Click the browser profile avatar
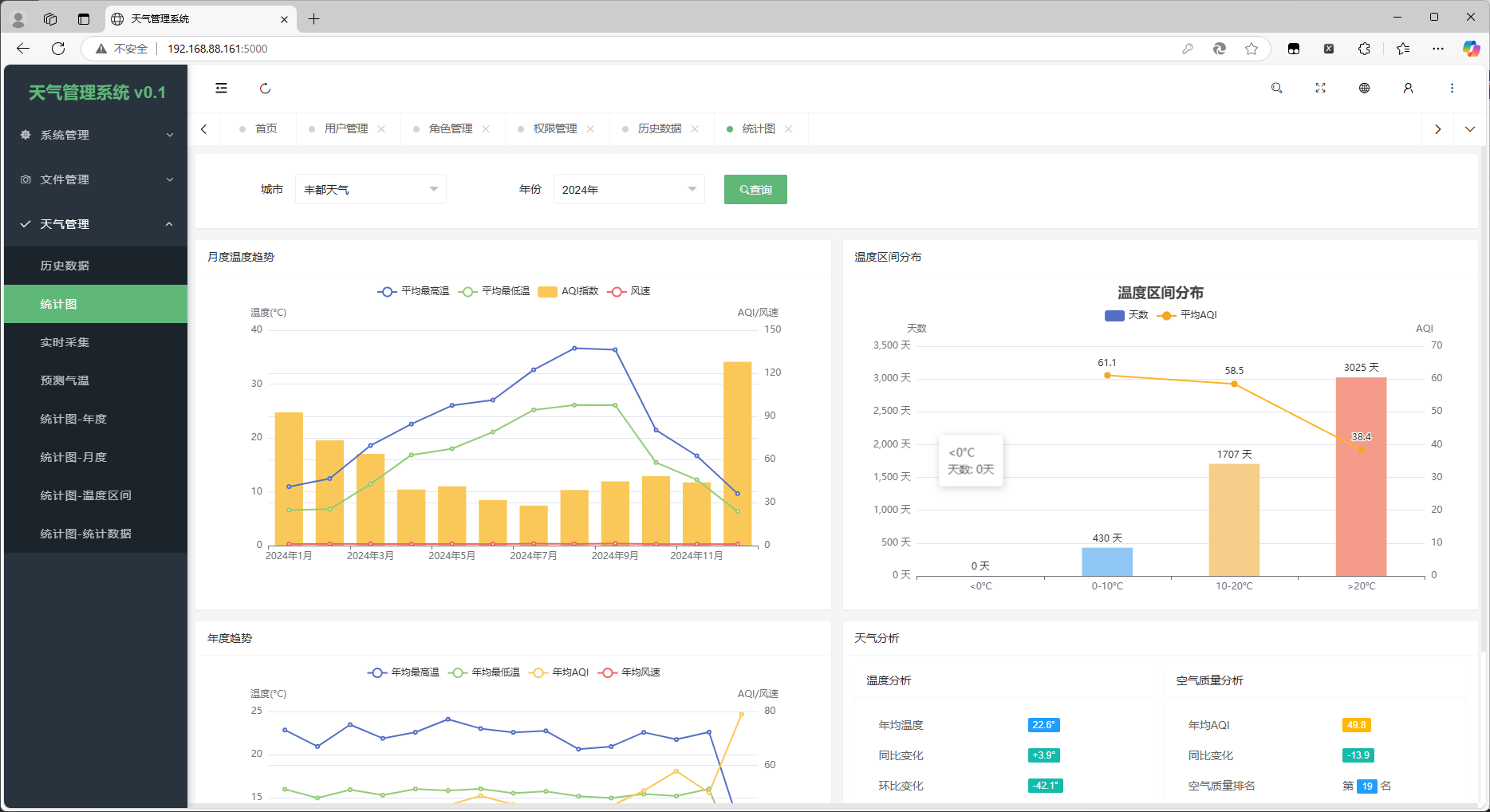Screen dimensions: 1490x812 tap(18, 19)
